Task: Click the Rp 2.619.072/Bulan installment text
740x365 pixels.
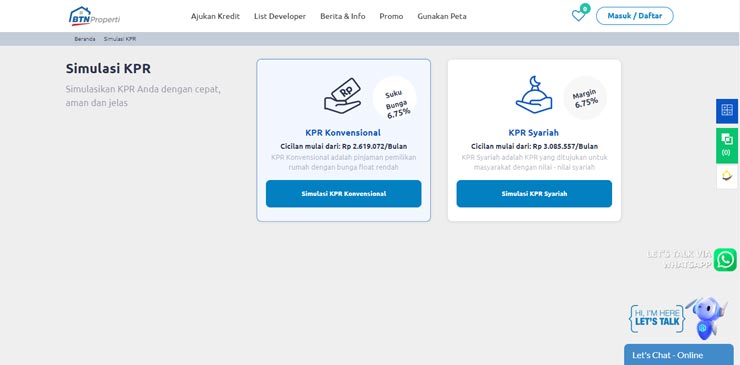Action: click(x=375, y=146)
